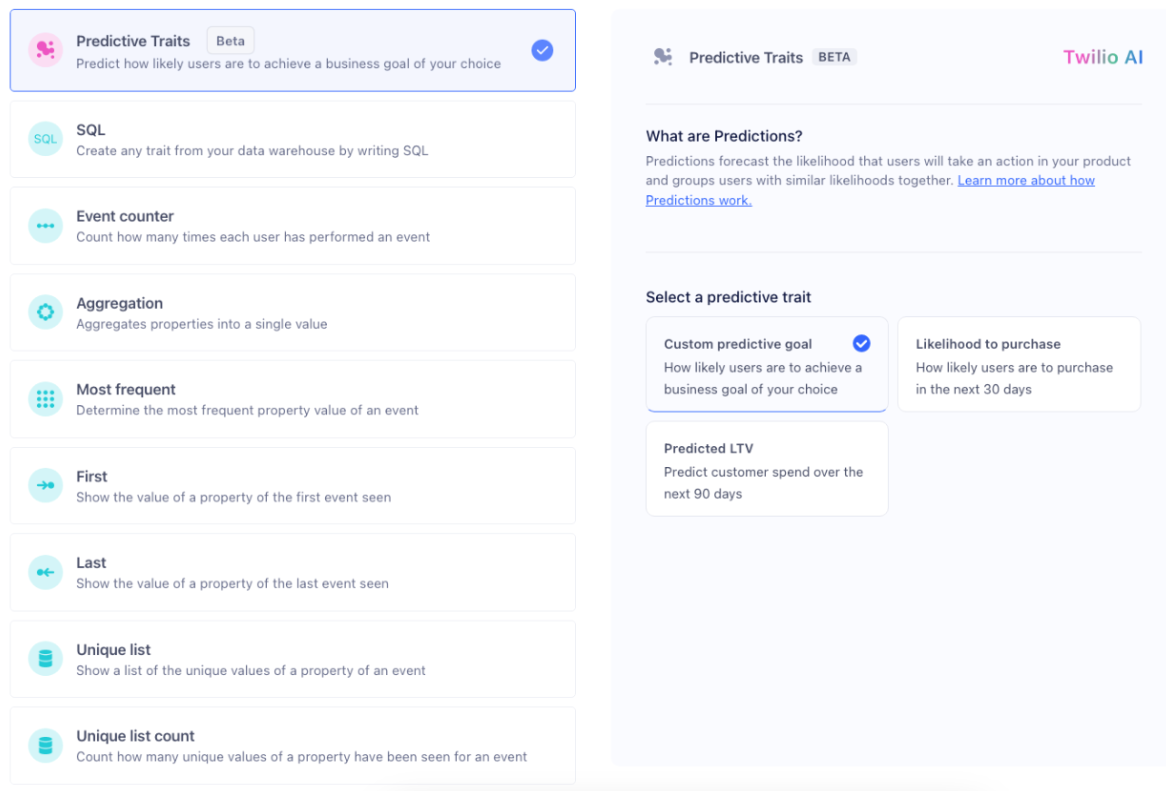Click the pink Predictive Traits icon

click(x=45, y=50)
